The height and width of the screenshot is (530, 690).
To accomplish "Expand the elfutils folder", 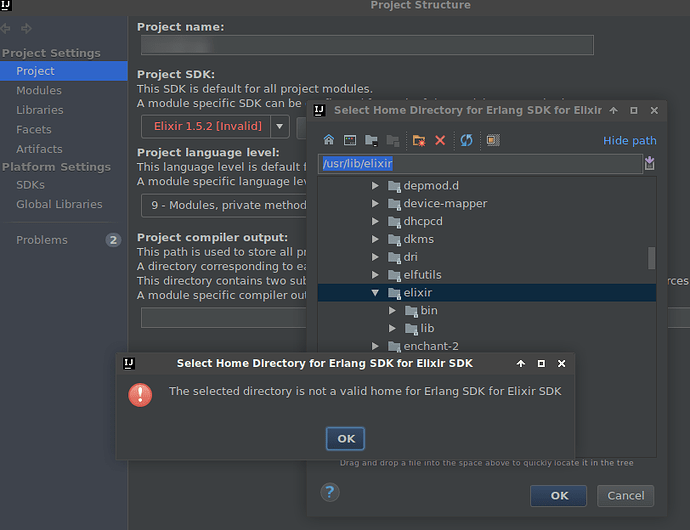I will [x=375, y=275].
